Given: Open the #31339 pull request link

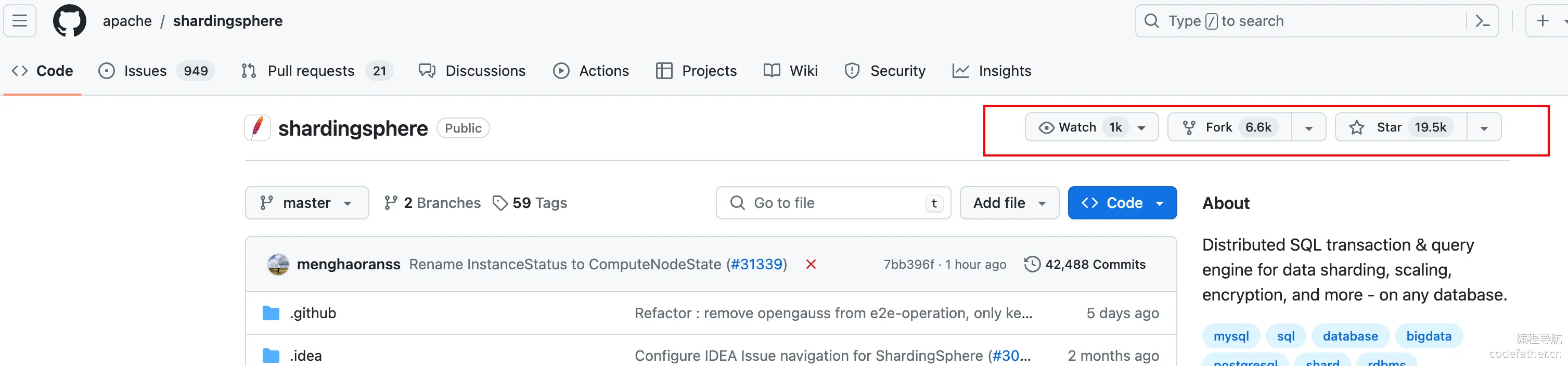Looking at the screenshot, I should click(756, 264).
